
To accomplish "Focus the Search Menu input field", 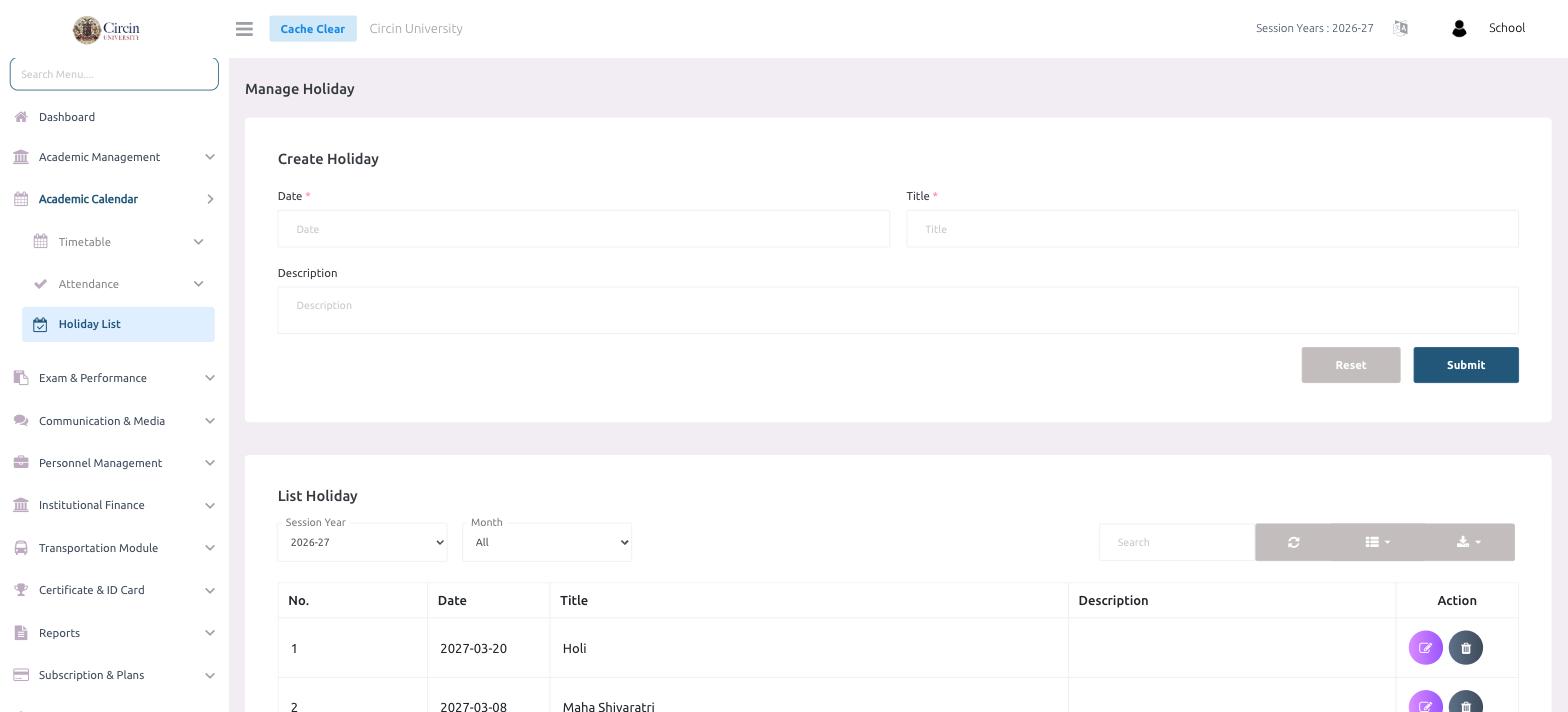I will coord(114,74).
